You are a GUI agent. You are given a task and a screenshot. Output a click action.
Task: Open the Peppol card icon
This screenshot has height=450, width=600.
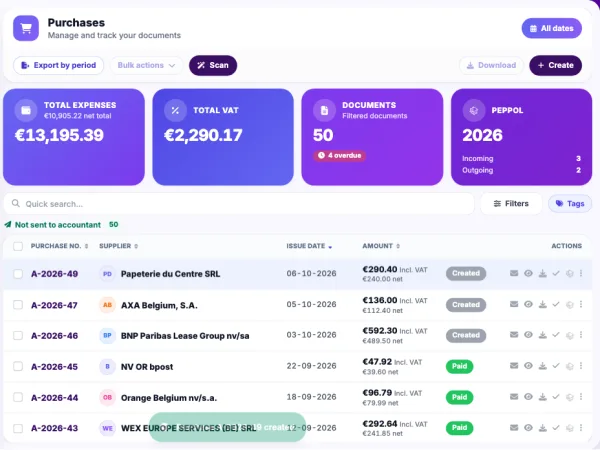[x=474, y=111]
